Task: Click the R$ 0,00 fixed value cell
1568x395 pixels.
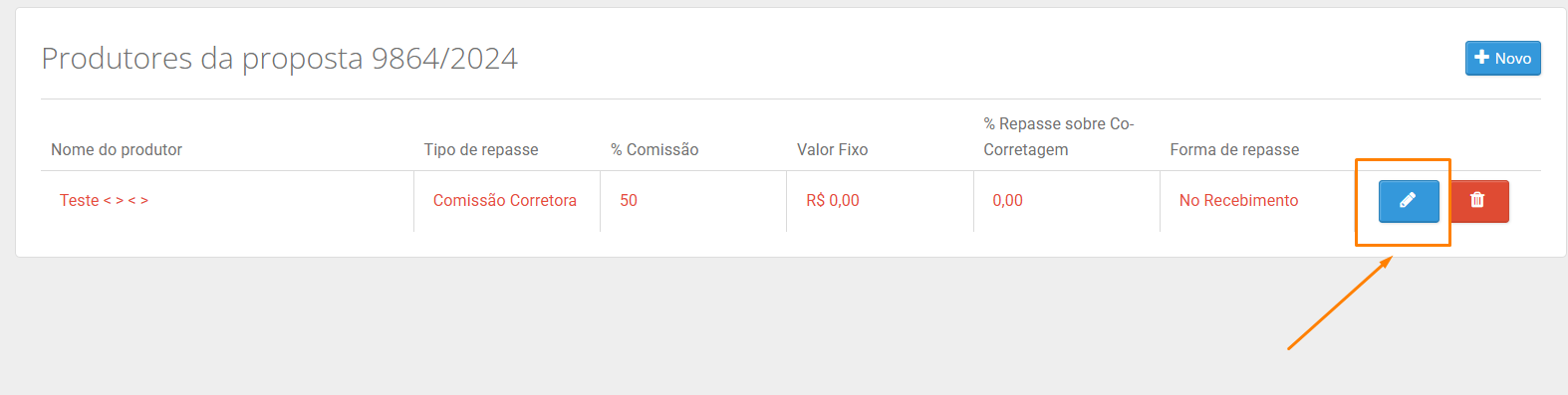Action: 833,200
